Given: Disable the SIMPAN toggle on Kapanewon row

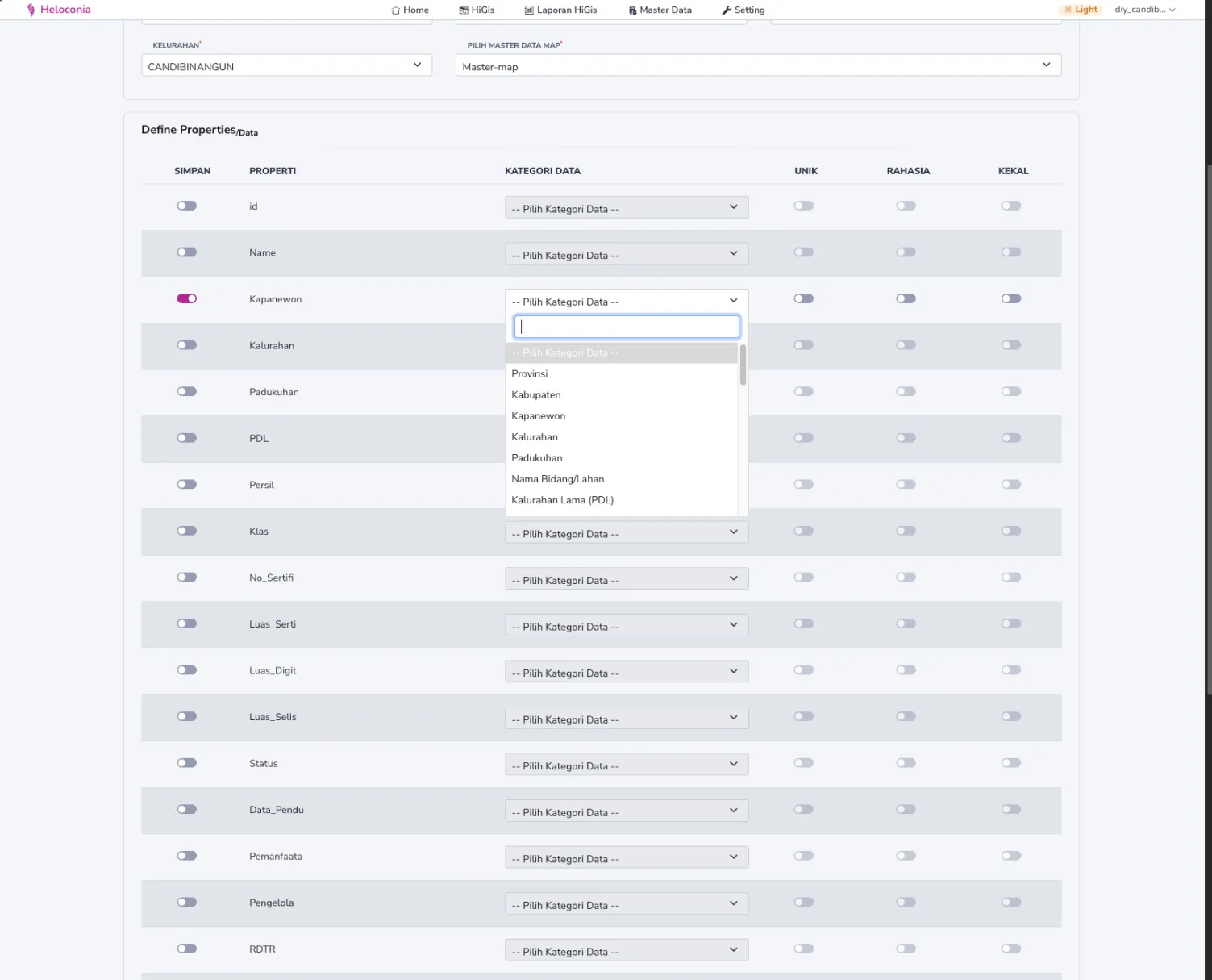Looking at the screenshot, I should point(186,298).
